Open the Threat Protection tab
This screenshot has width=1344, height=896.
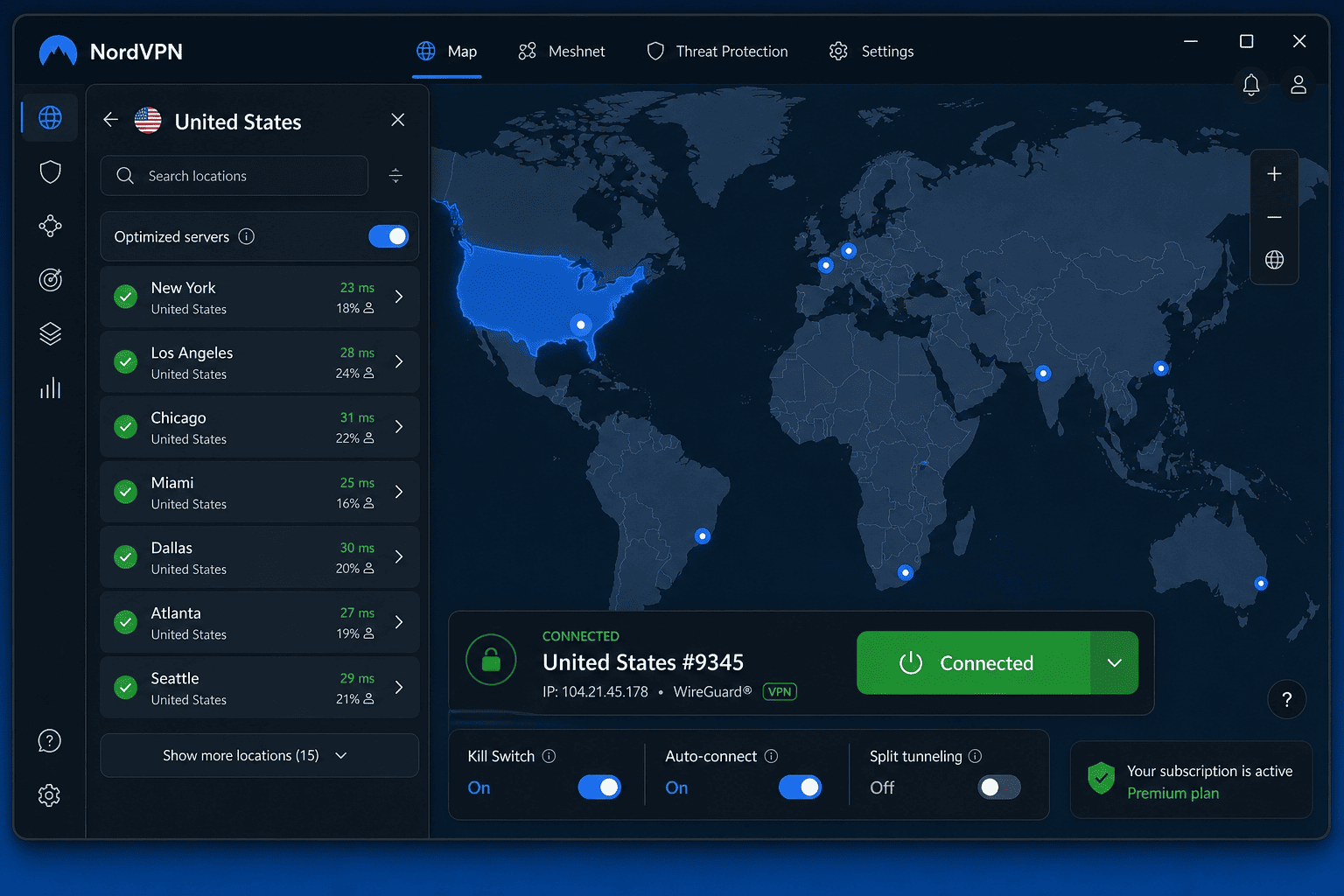click(717, 52)
